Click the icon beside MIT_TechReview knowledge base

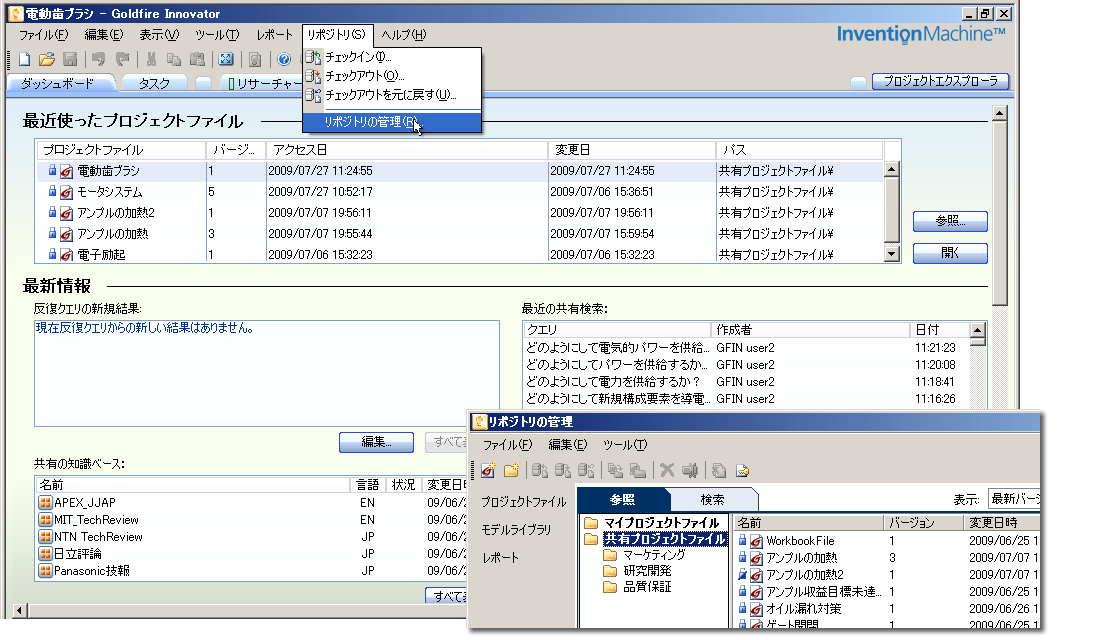46,519
